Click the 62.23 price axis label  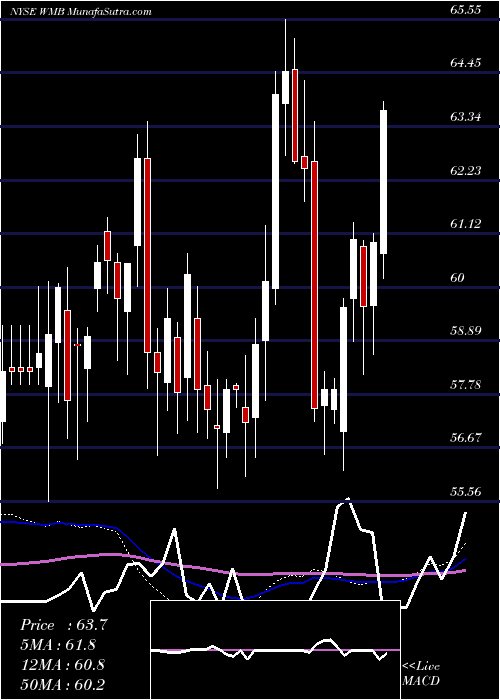[466, 171]
